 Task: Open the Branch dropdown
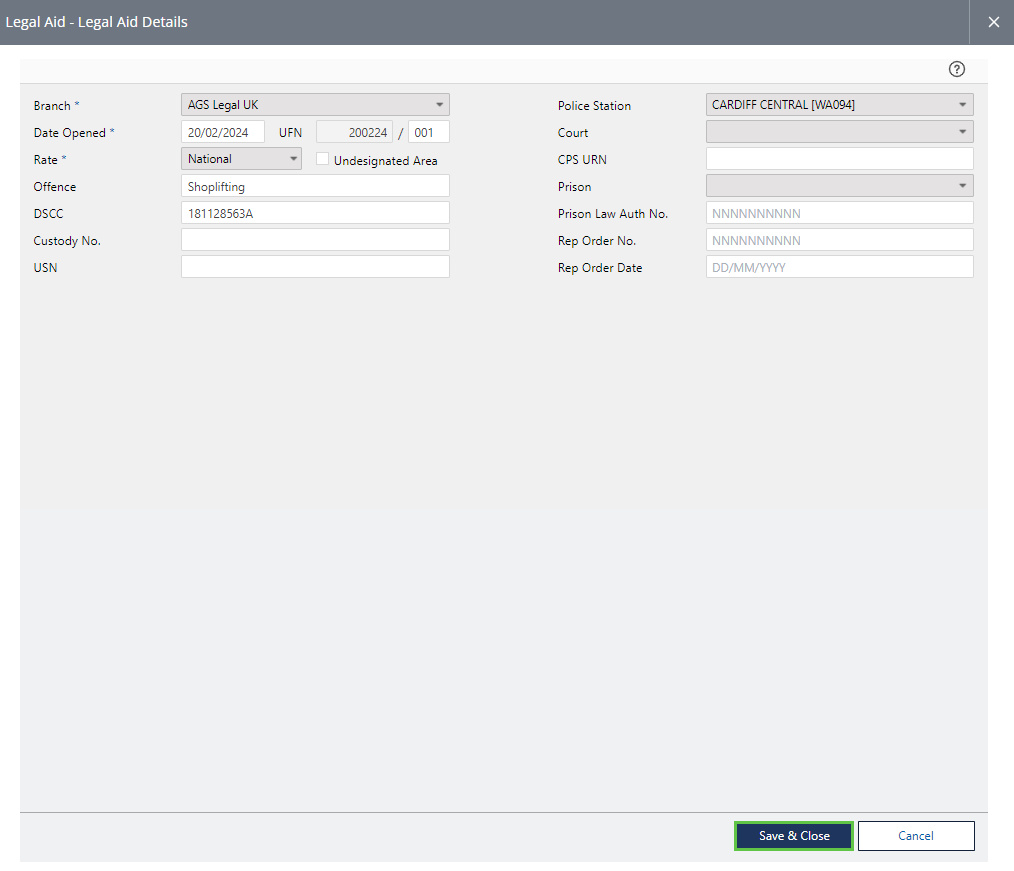pos(315,105)
